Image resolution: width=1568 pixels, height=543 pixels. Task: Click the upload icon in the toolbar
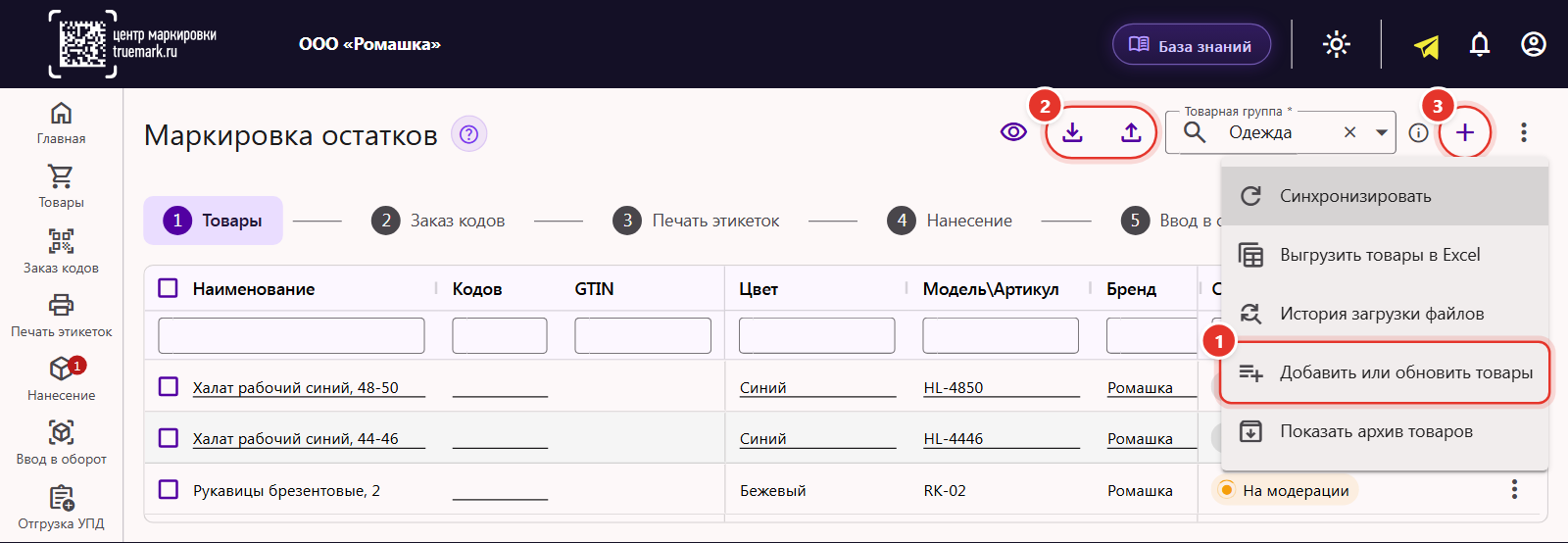coord(1131,132)
